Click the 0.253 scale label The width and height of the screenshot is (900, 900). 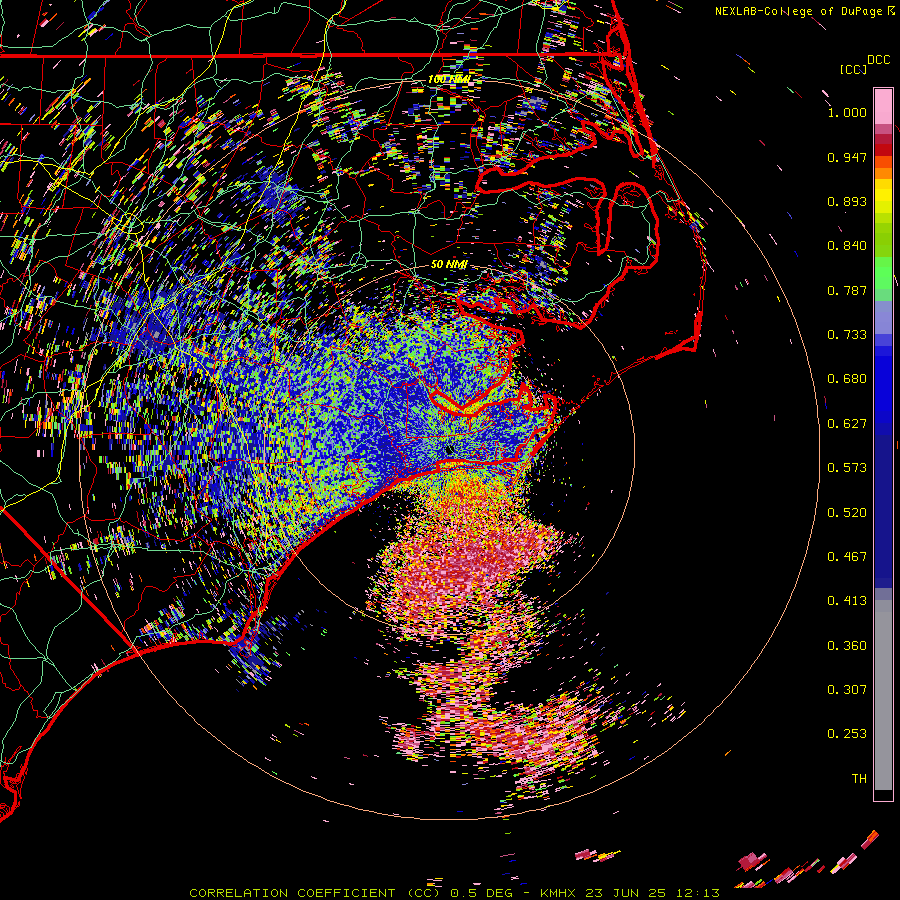coord(847,734)
